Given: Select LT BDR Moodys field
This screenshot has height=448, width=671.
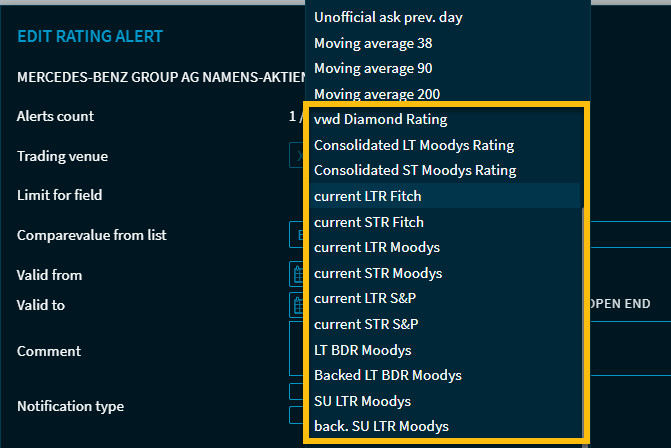Looking at the screenshot, I should (x=362, y=350).
